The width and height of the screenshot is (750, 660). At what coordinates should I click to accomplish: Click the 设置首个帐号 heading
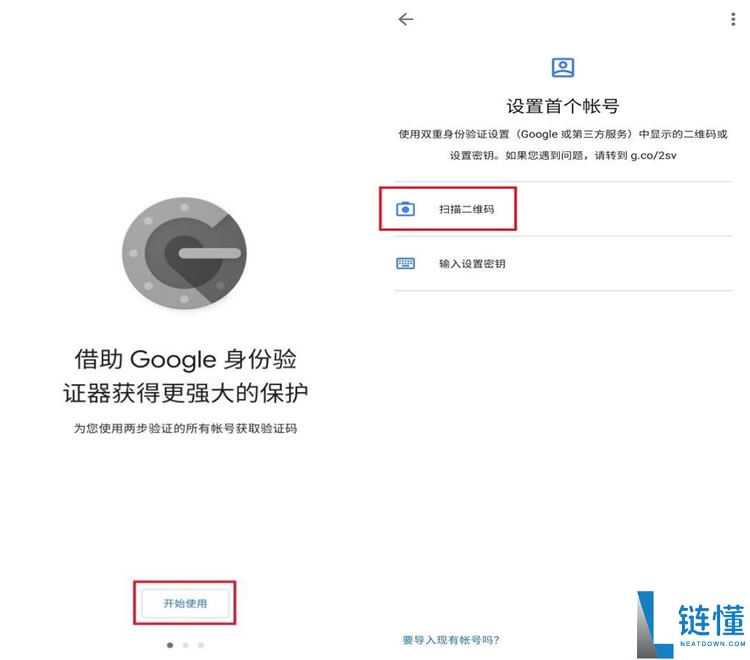[563, 106]
